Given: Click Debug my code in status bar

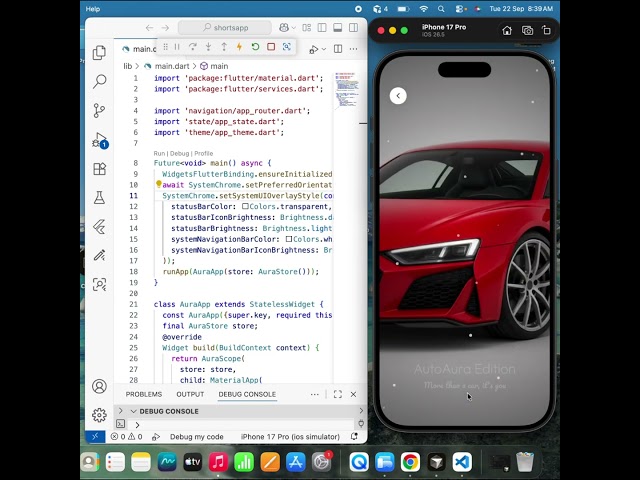Looking at the screenshot, I should pos(196,437).
